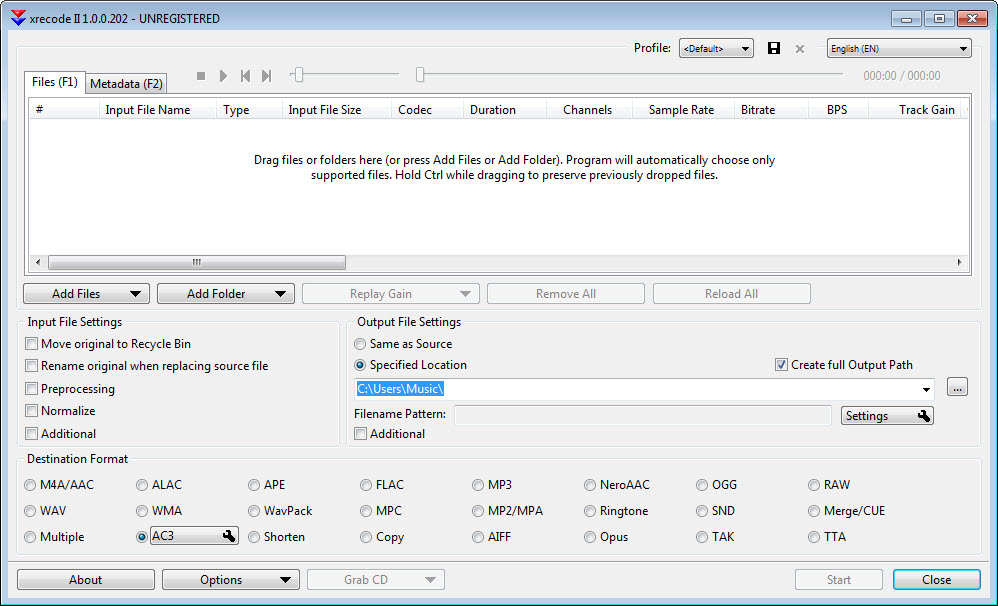
Task: Skip to the next track icon
Action: (x=267, y=76)
